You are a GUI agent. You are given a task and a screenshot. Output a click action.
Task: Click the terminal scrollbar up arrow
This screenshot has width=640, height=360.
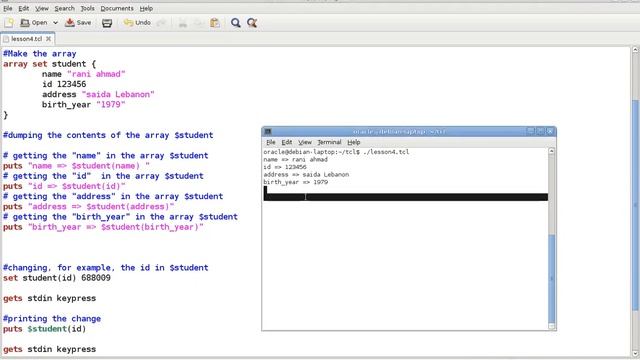coord(551,151)
